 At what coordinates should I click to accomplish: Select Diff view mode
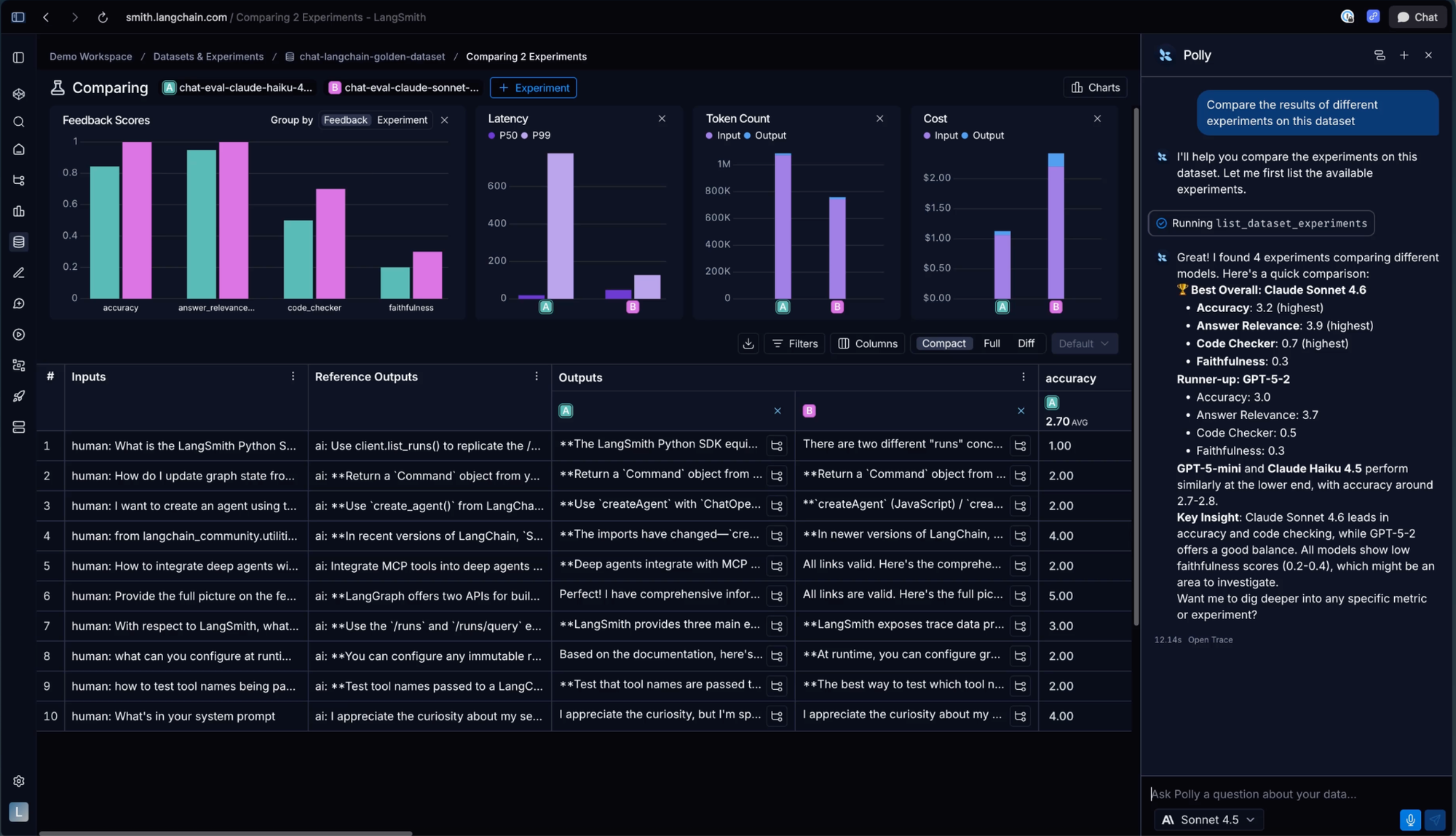(1026, 343)
